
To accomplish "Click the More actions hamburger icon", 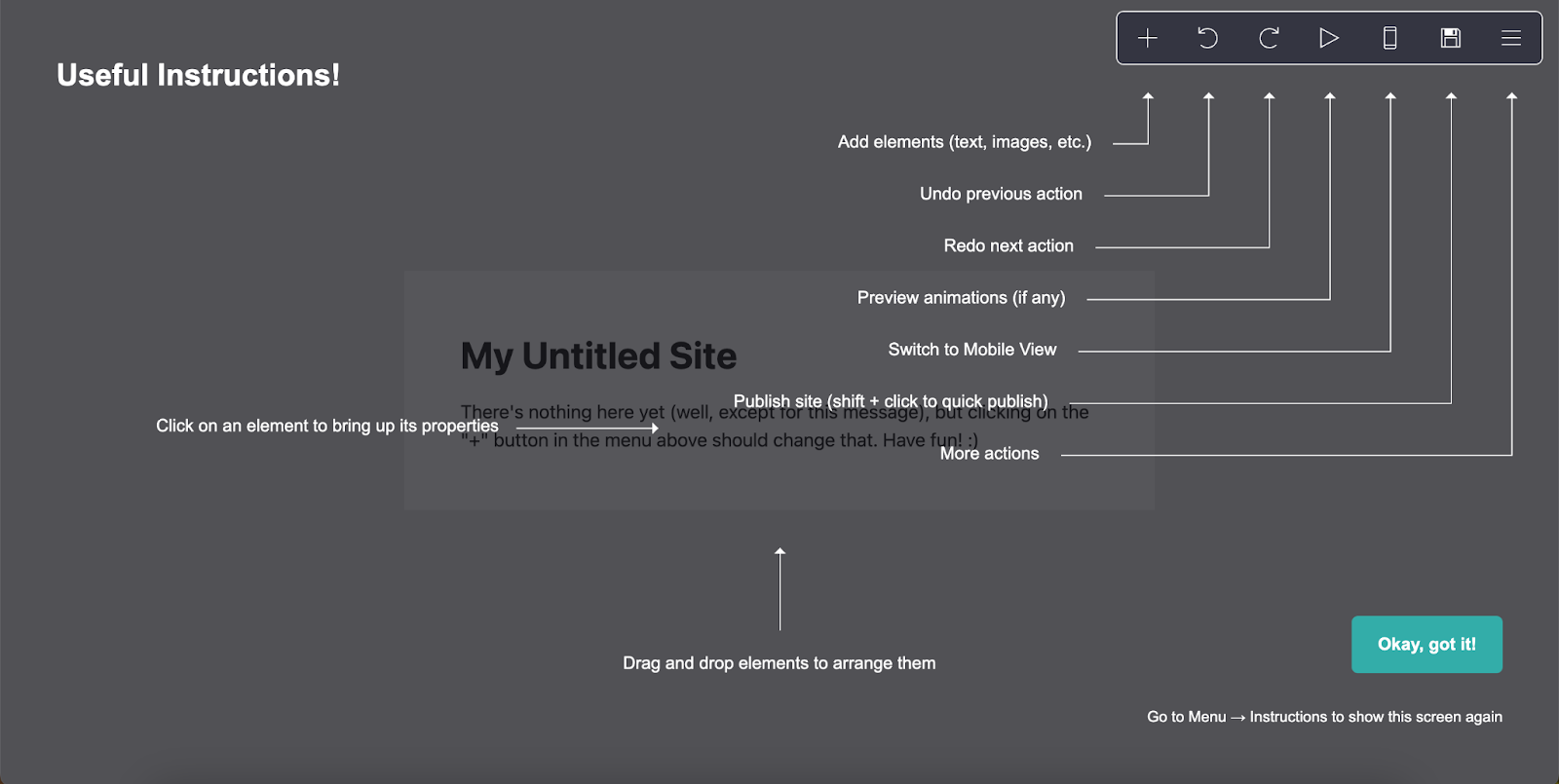I will click(1510, 38).
